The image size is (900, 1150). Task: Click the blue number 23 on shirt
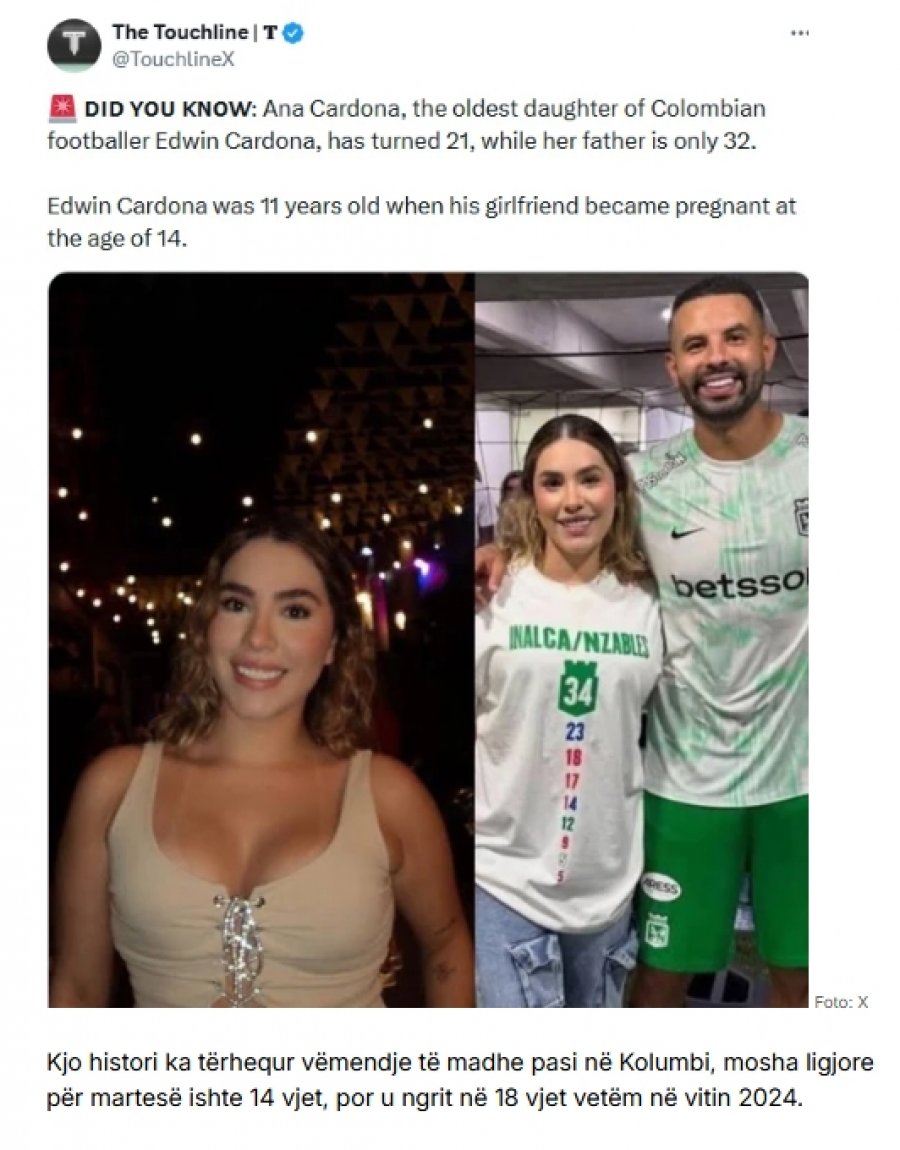(x=574, y=731)
